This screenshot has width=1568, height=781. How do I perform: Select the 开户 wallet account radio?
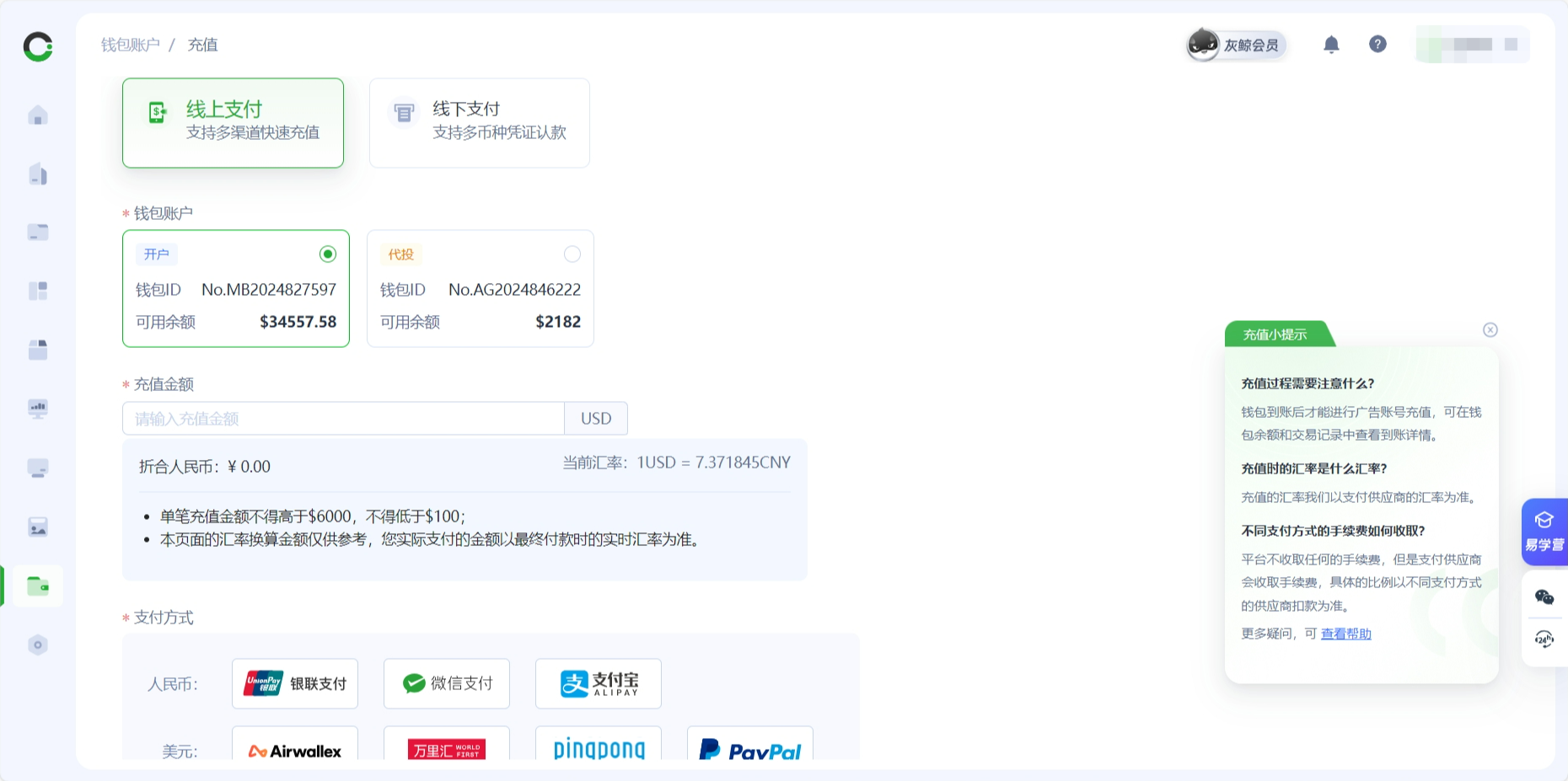pos(328,254)
